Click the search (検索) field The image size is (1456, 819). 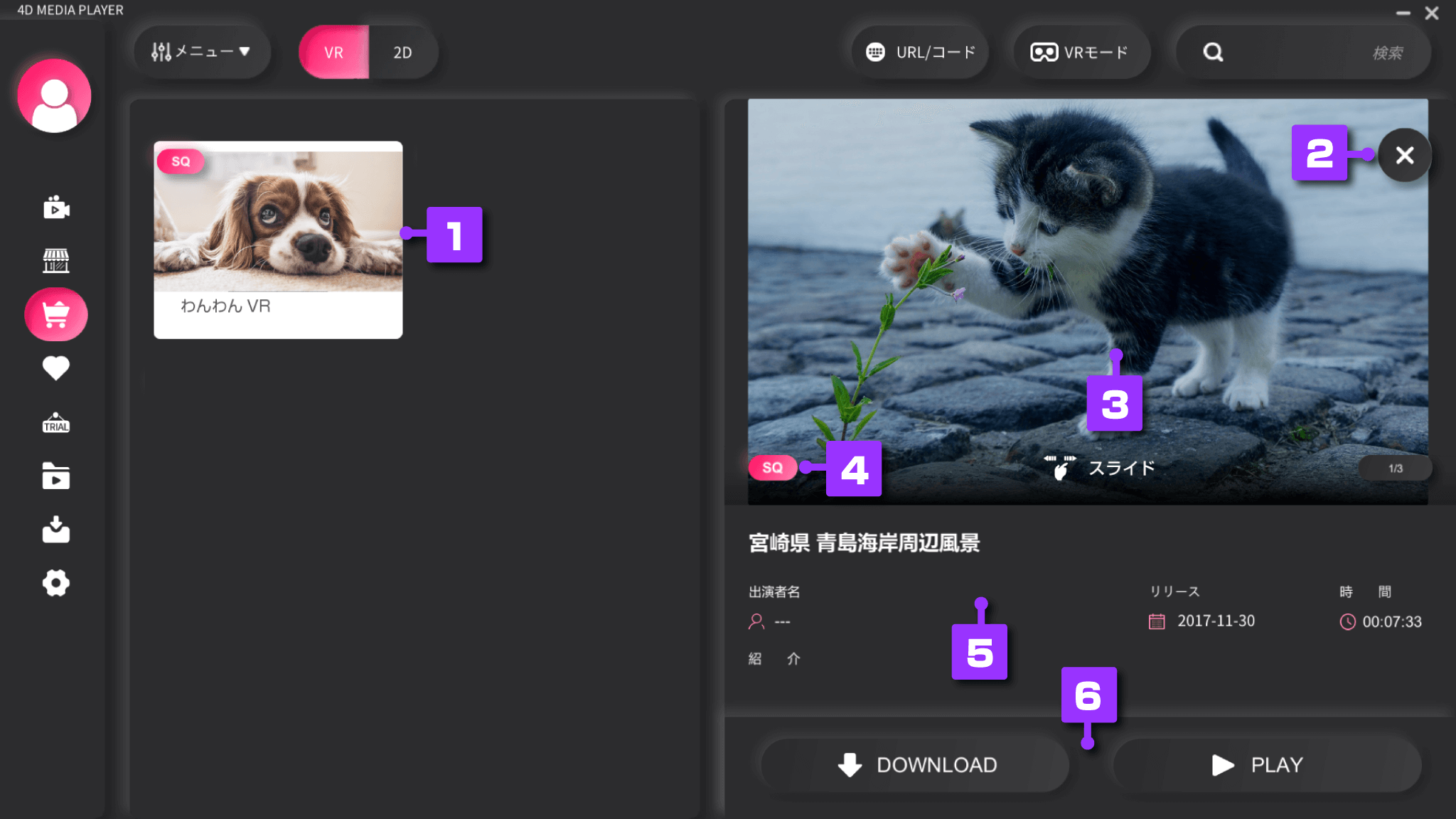(x=1315, y=53)
